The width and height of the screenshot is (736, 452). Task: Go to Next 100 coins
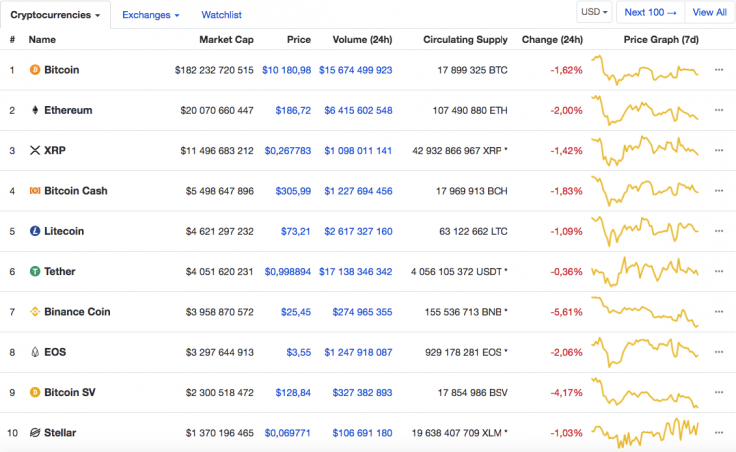(x=650, y=12)
